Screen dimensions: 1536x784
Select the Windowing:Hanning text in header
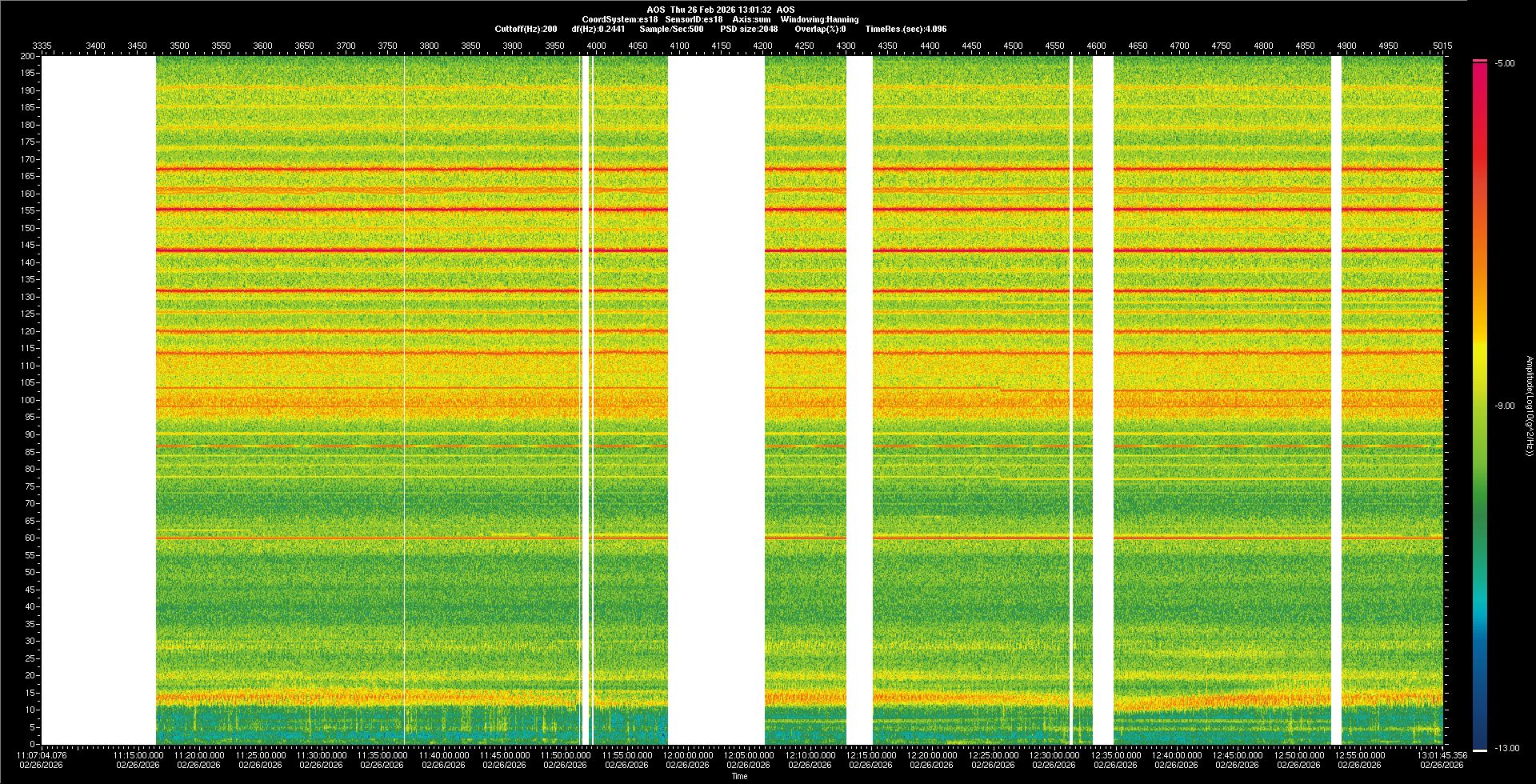point(819,19)
